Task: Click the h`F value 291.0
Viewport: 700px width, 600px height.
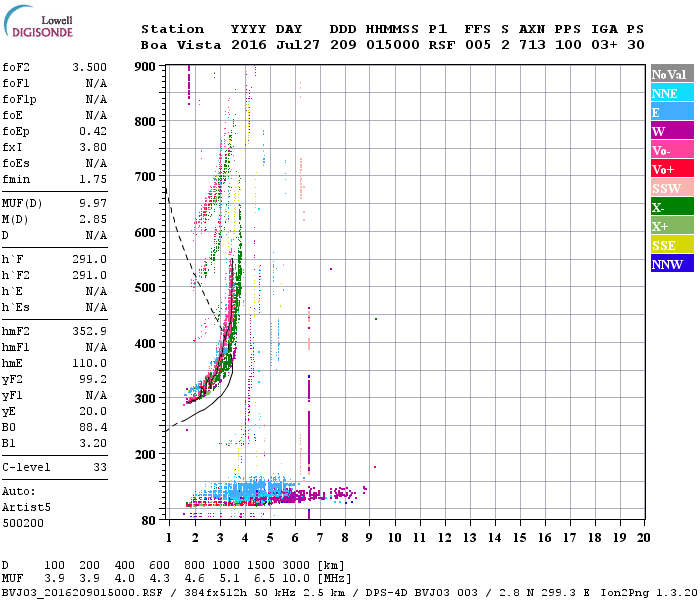Action: (90, 259)
